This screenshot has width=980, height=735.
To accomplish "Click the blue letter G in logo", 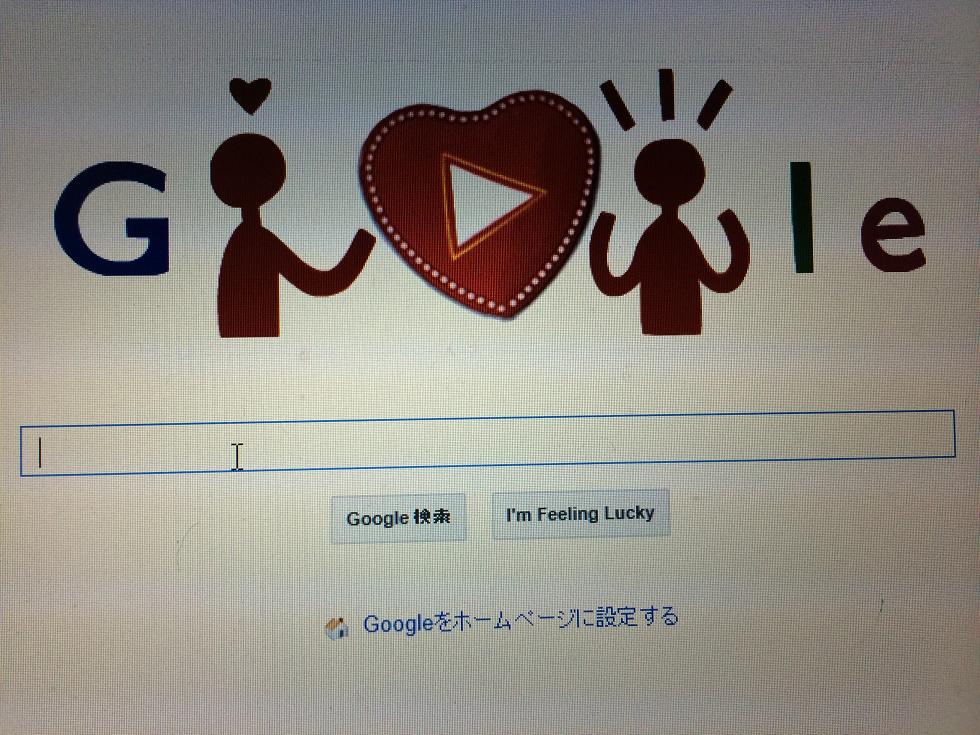I will (x=112, y=219).
